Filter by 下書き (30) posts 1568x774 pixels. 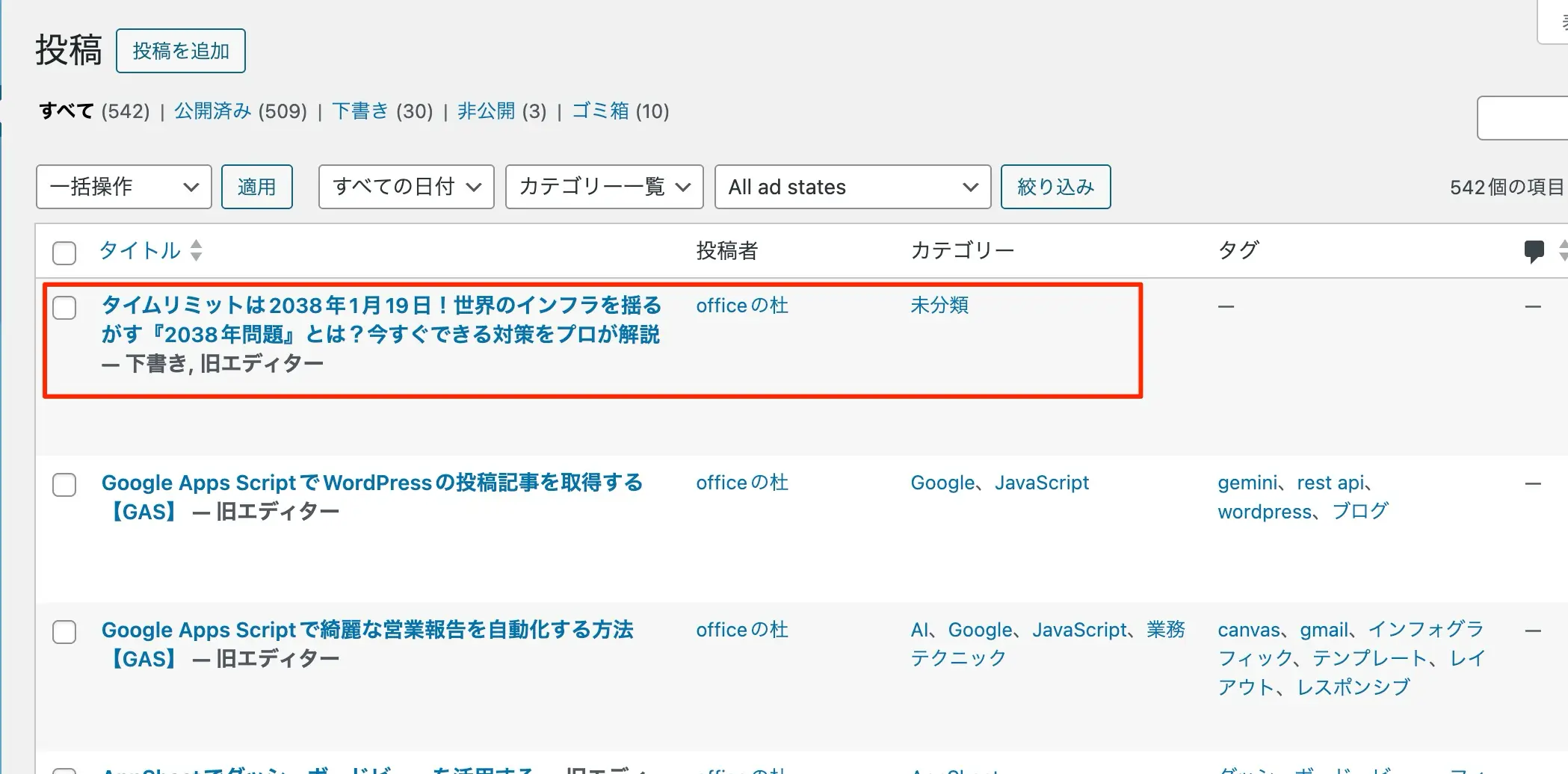coord(382,111)
